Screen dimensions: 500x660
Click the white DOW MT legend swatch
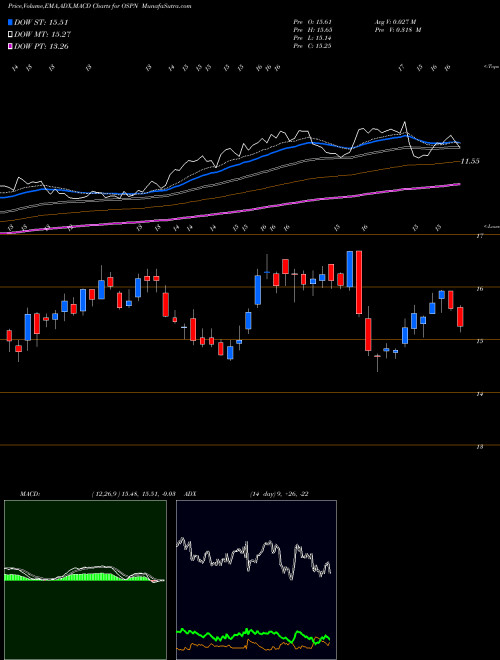[x=11, y=35]
